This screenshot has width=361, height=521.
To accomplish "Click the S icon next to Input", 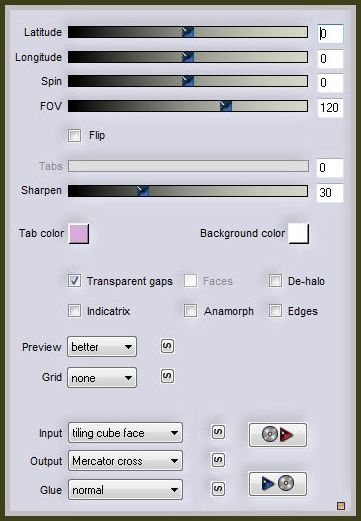I will click(x=218, y=432).
